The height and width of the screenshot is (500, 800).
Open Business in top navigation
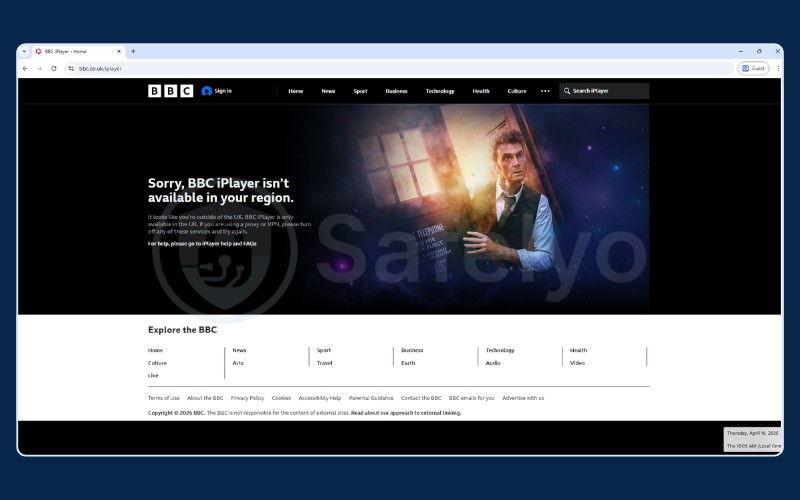click(x=396, y=91)
